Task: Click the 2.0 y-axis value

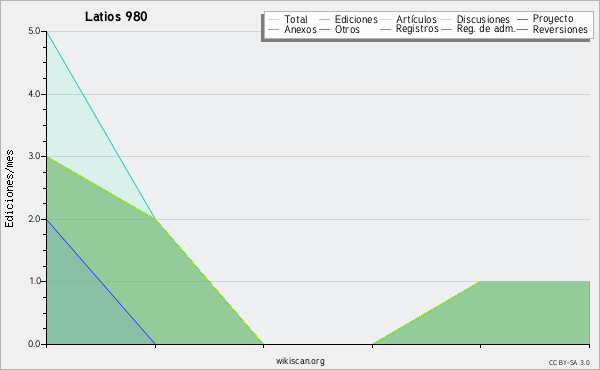Action: tap(34, 219)
